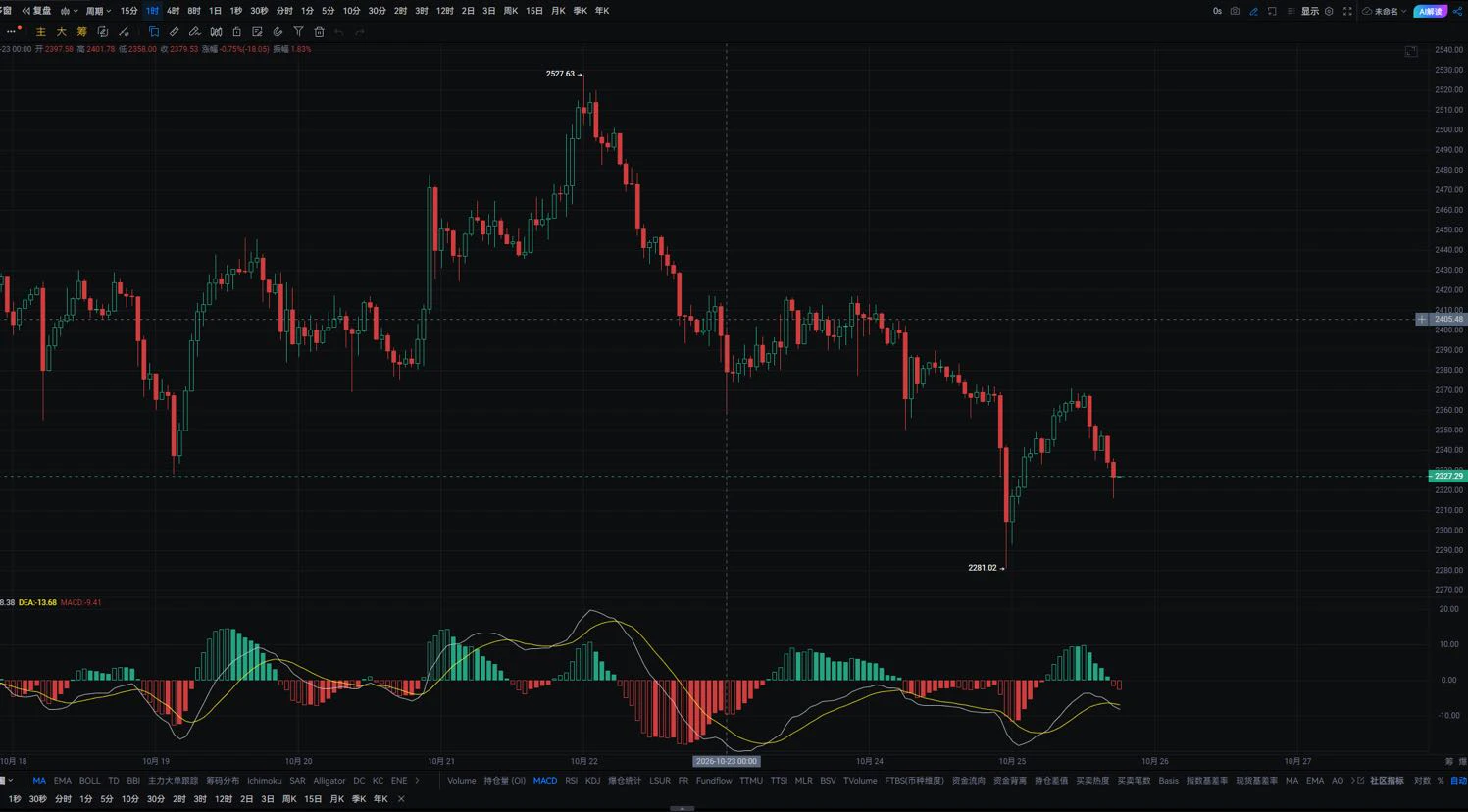Click the screenshot camera icon
1468x812 pixels.
[1235, 11]
